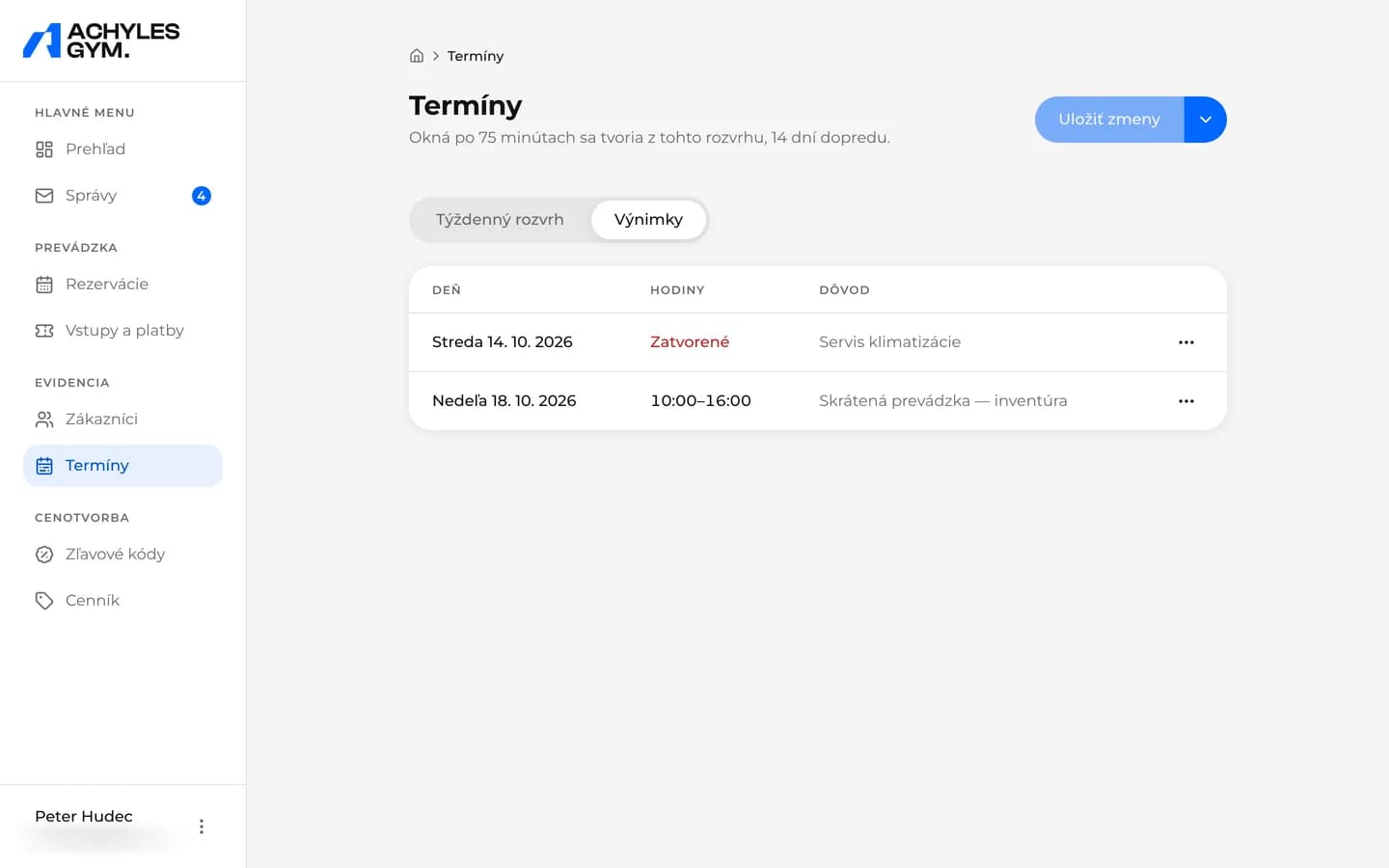
Task: Open row actions for Streda 14. 10. 2026
Action: point(1186,342)
